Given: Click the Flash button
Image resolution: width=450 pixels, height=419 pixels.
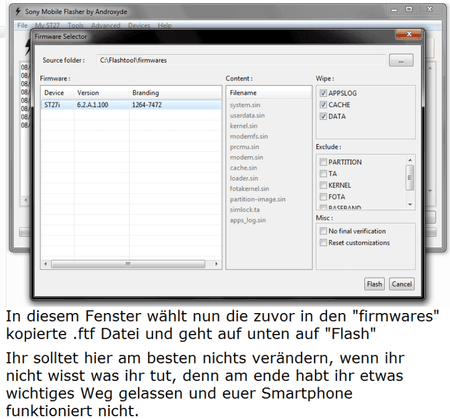Looking at the screenshot, I should point(374,284).
